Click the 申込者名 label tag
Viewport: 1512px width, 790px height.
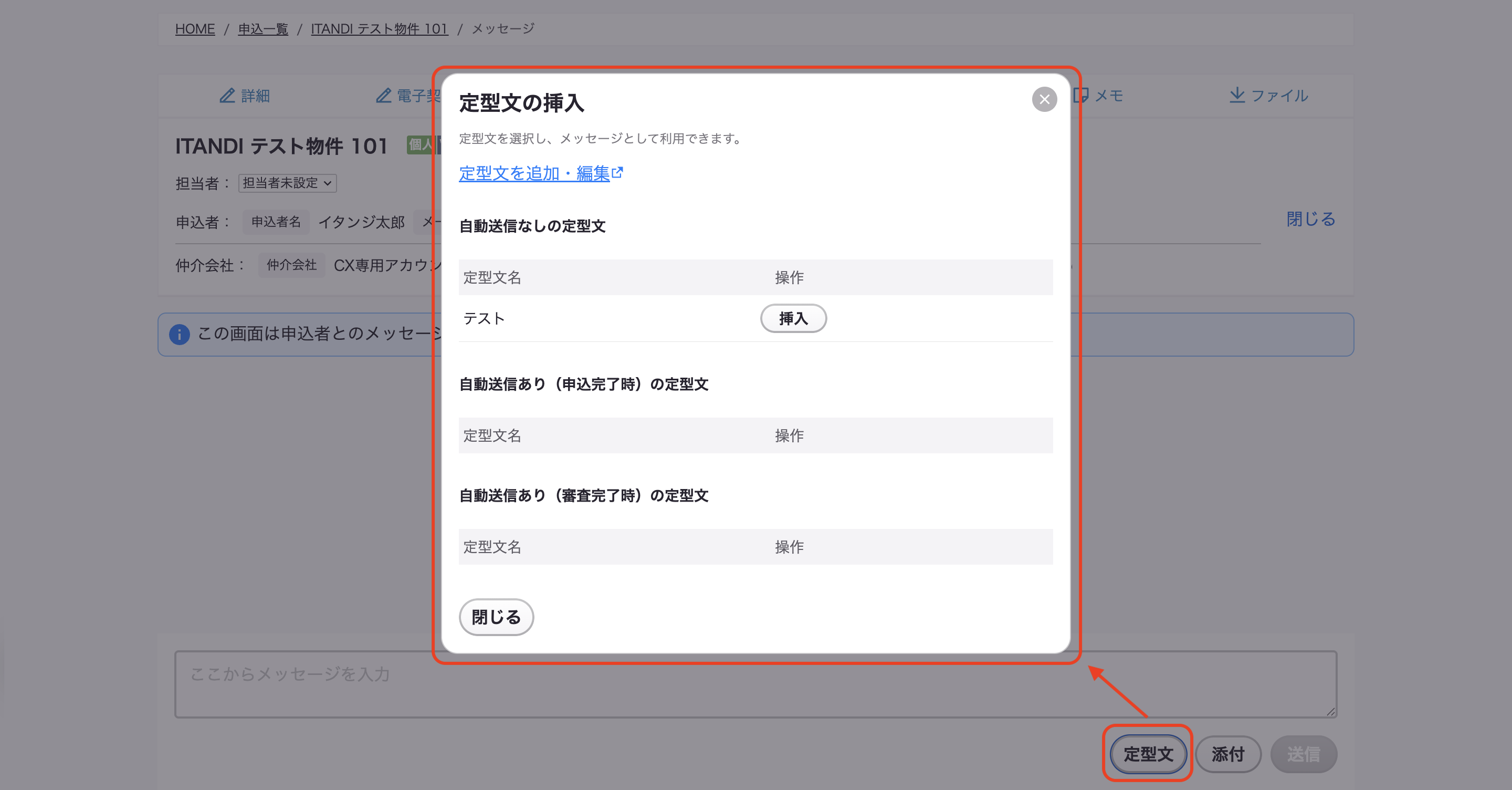pyautogui.click(x=276, y=222)
